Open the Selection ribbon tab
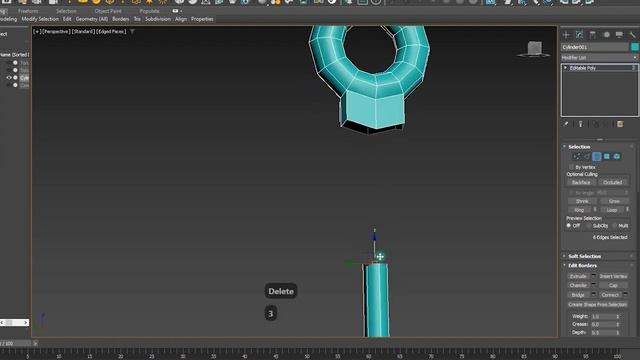Image resolution: width=640 pixels, height=360 pixels. [66, 11]
